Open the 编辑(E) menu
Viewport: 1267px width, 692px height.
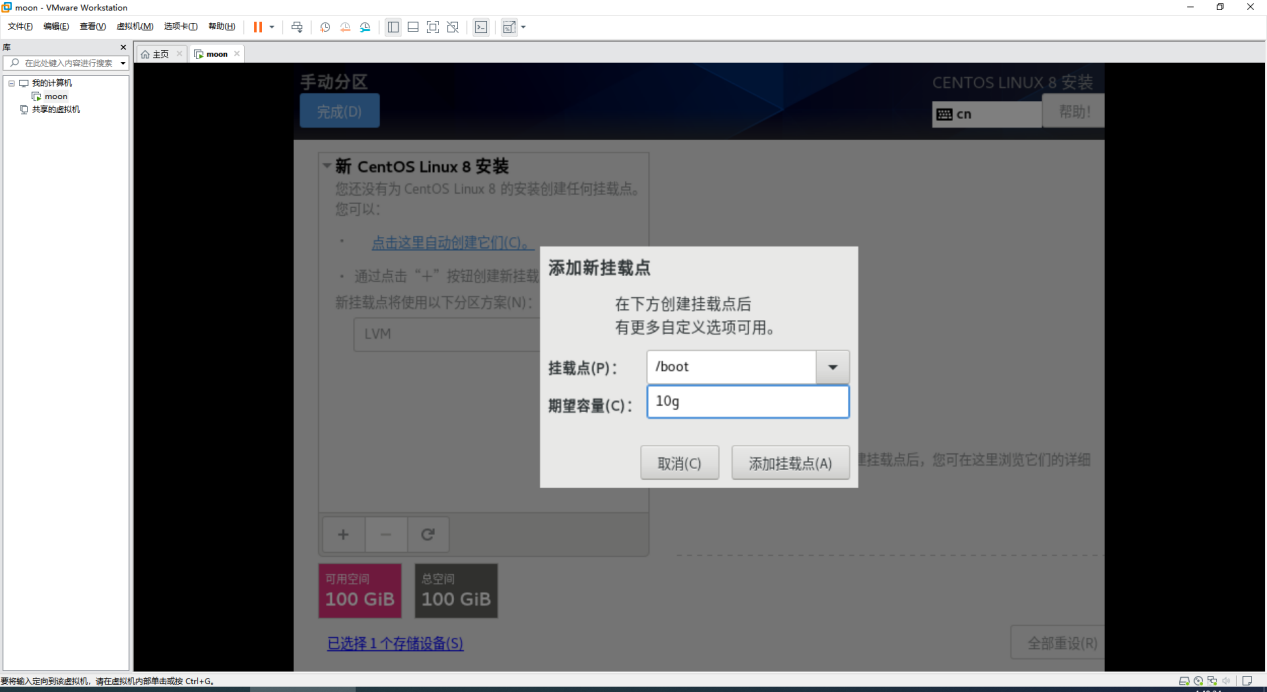[56, 27]
